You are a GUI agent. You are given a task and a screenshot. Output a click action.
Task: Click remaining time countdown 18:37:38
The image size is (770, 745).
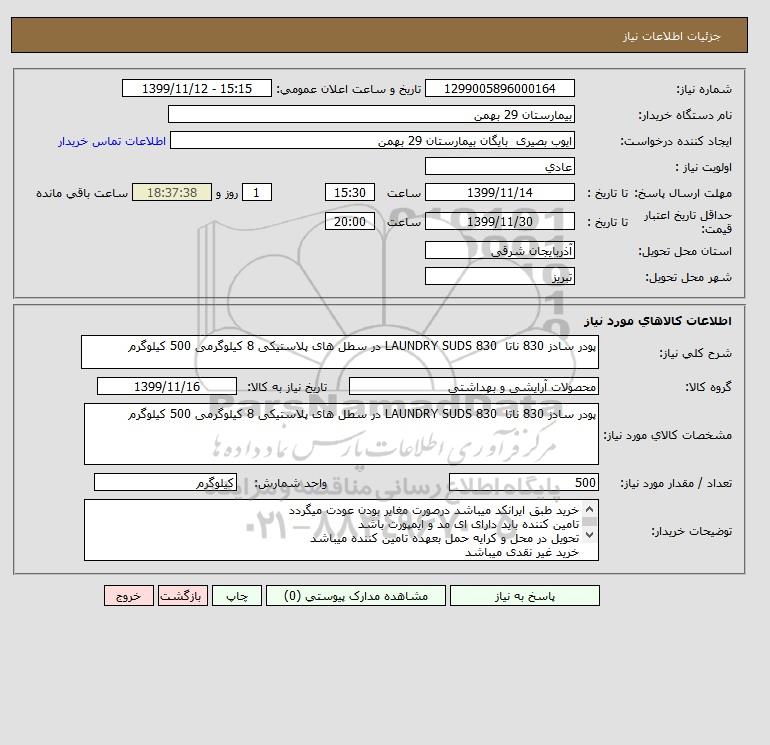click(172, 193)
